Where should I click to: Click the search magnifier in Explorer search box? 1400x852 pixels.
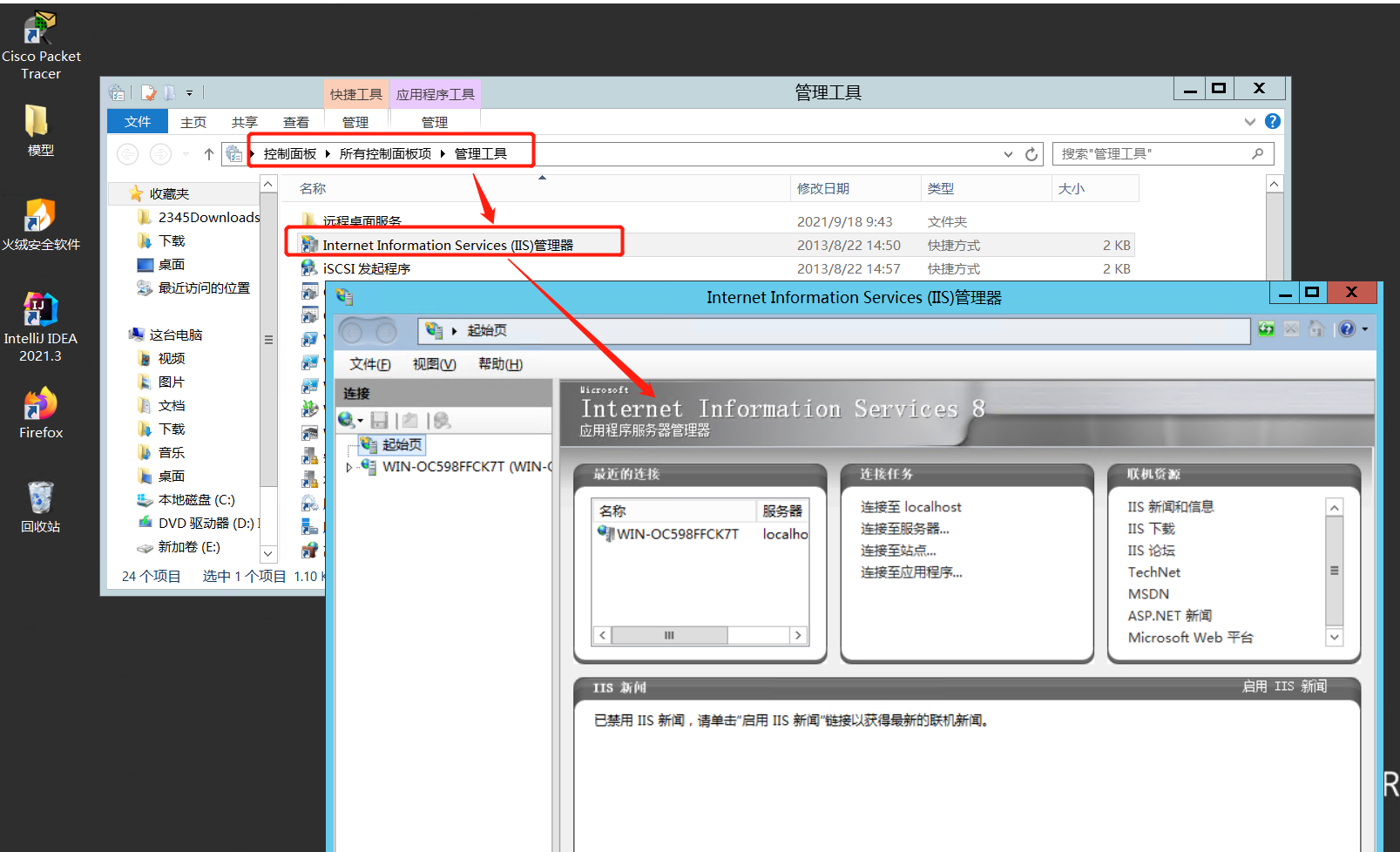coord(1257,153)
